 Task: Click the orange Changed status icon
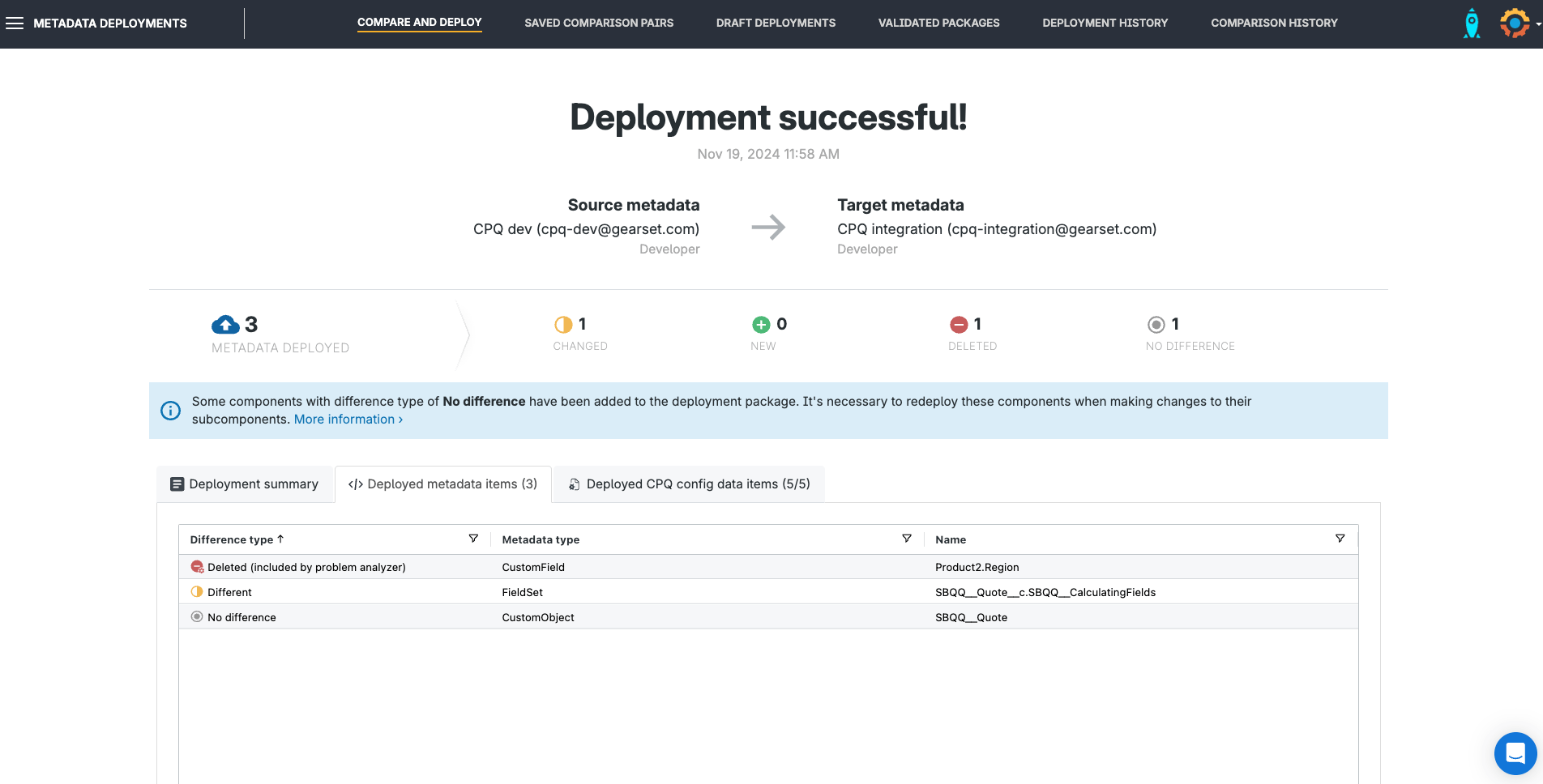[x=562, y=325]
